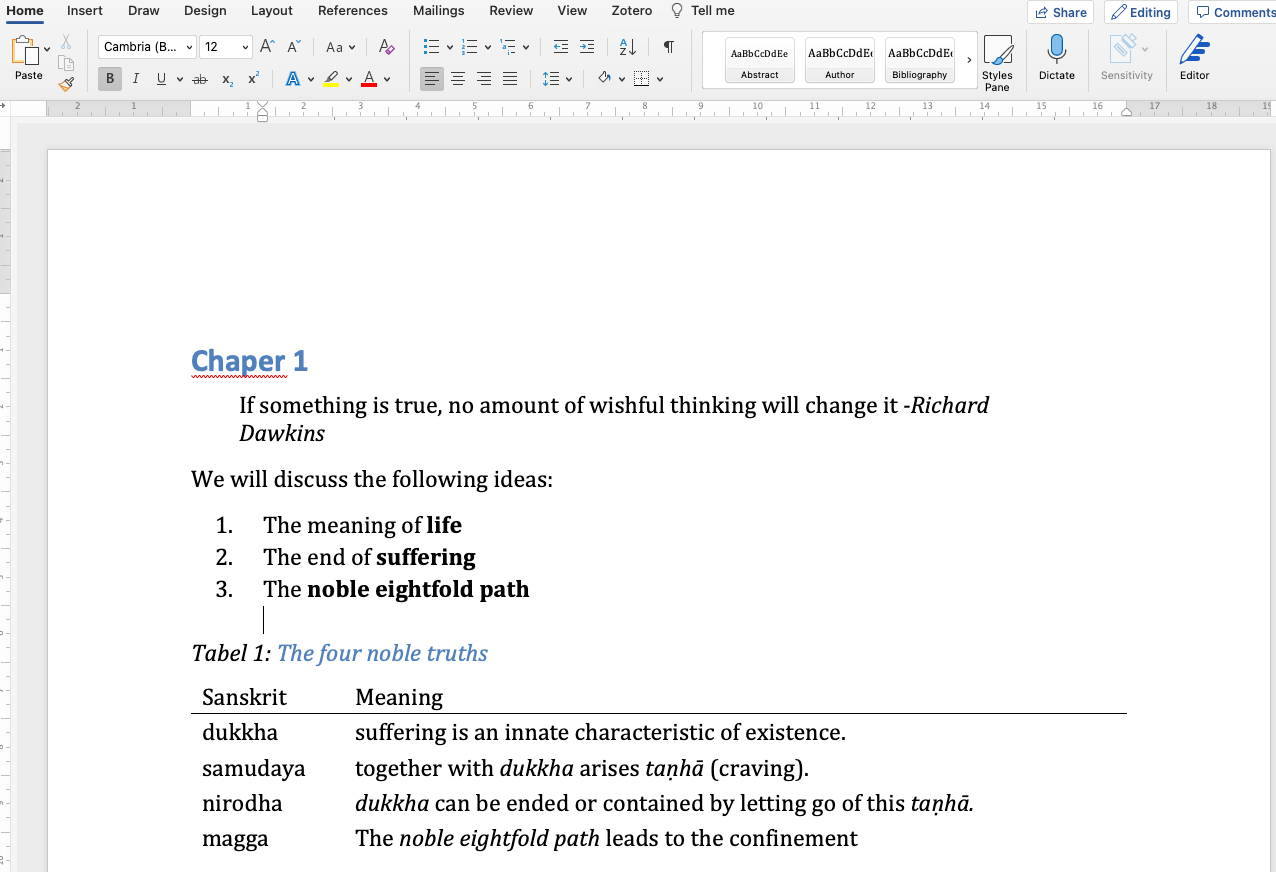Click the Format Painter brush icon
Screen dimensions: 1276x872
pyautogui.click(x=66, y=84)
